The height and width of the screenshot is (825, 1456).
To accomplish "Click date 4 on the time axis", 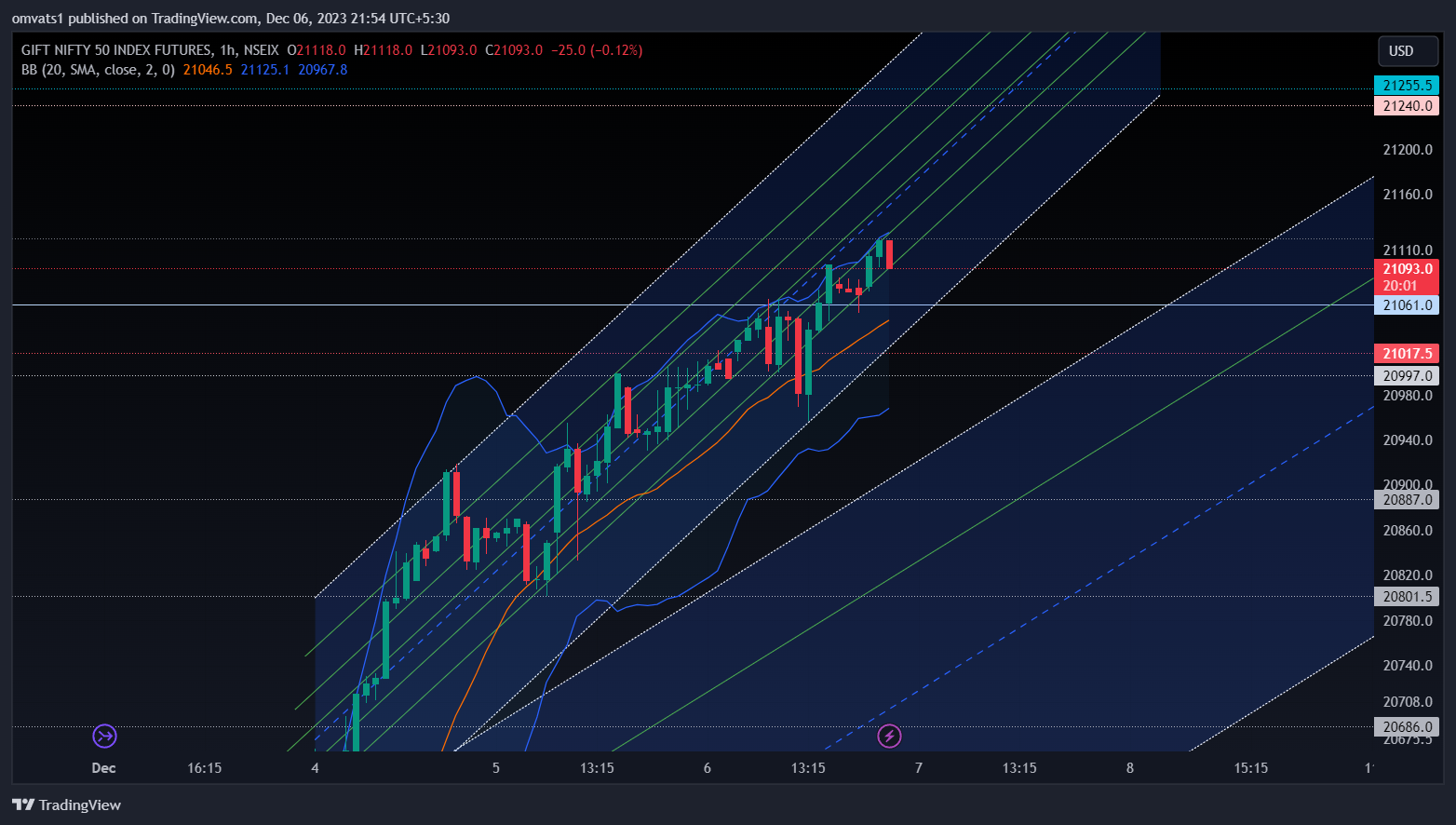I will point(316,768).
